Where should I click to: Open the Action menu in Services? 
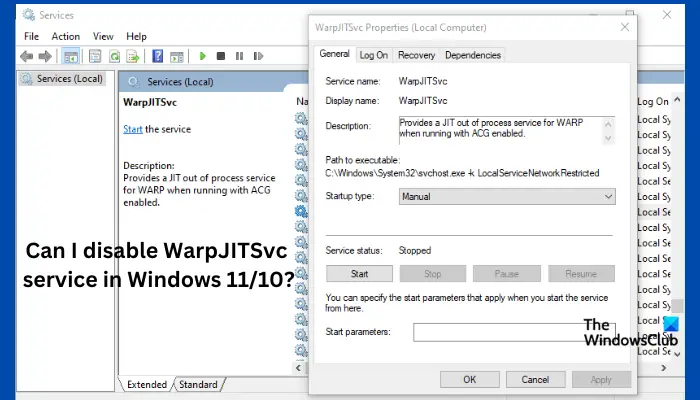[66, 37]
